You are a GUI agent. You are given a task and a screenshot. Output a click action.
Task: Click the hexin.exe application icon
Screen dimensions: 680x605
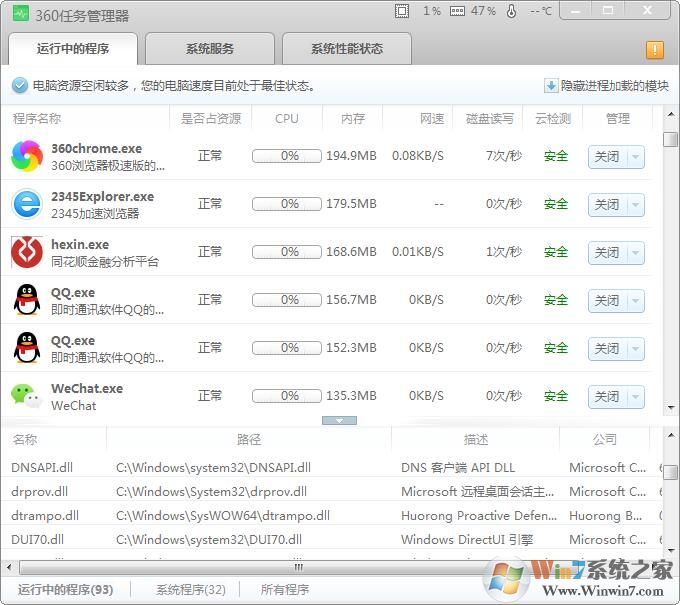[x=26, y=252]
